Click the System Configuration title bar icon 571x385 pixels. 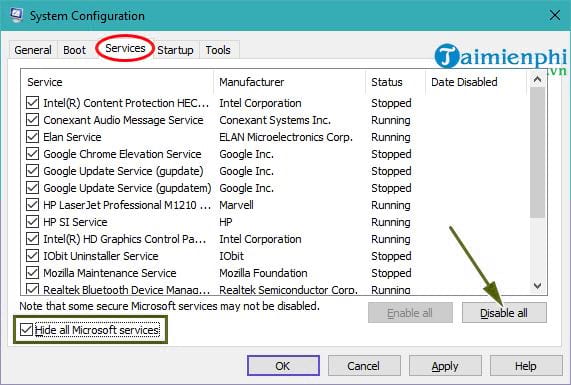(15, 15)
